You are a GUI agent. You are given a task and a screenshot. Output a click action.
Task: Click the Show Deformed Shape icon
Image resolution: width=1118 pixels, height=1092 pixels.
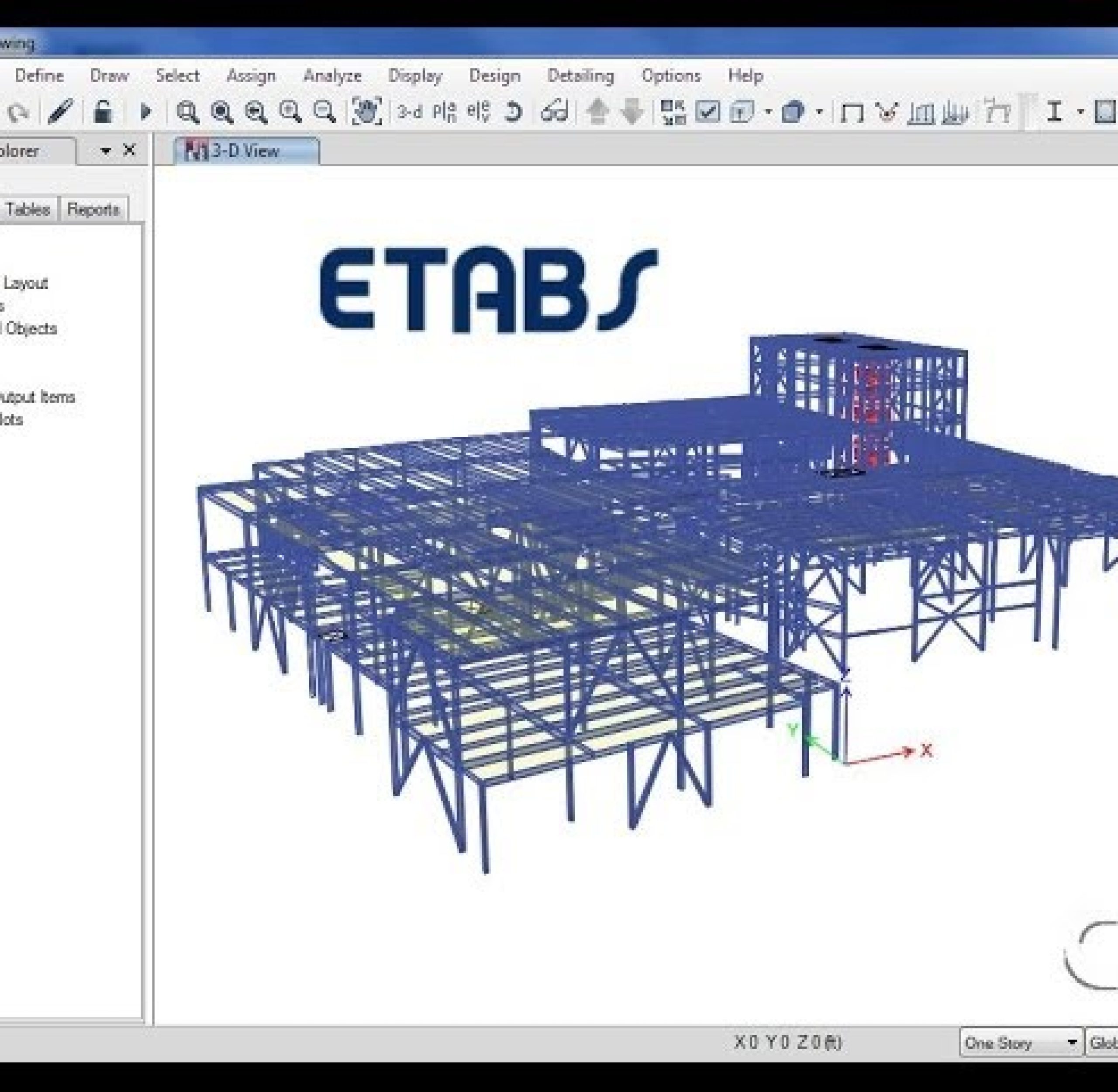tap(887, 112)
